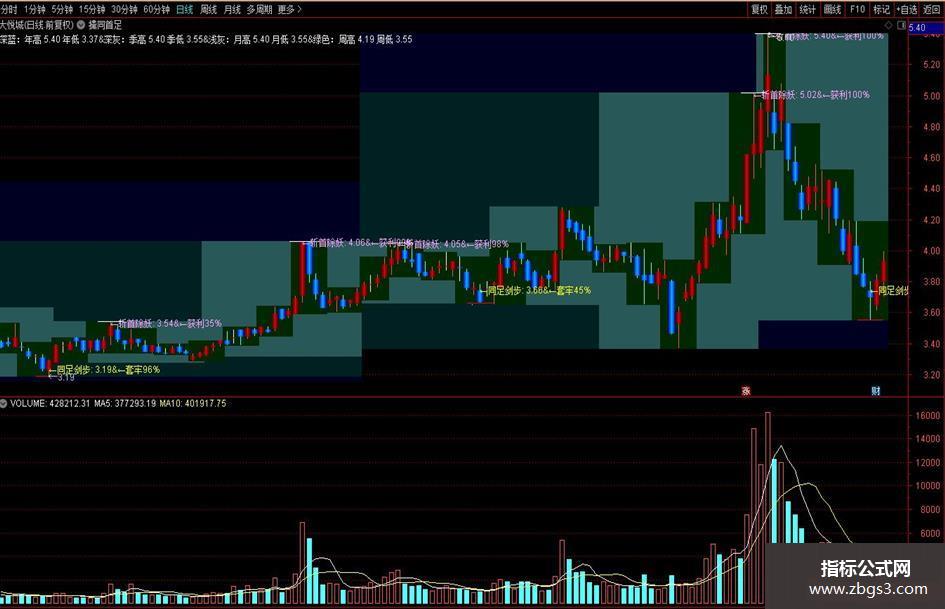Click the diamond icon above the price axis

[888, 25]
